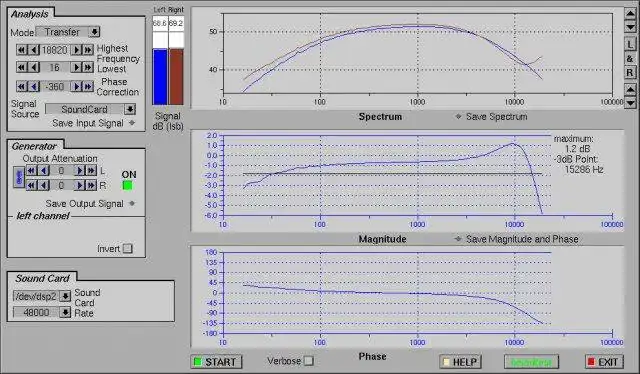
Task: Click the R channel button beside spectrum
Action: click(x=630, y=73)
